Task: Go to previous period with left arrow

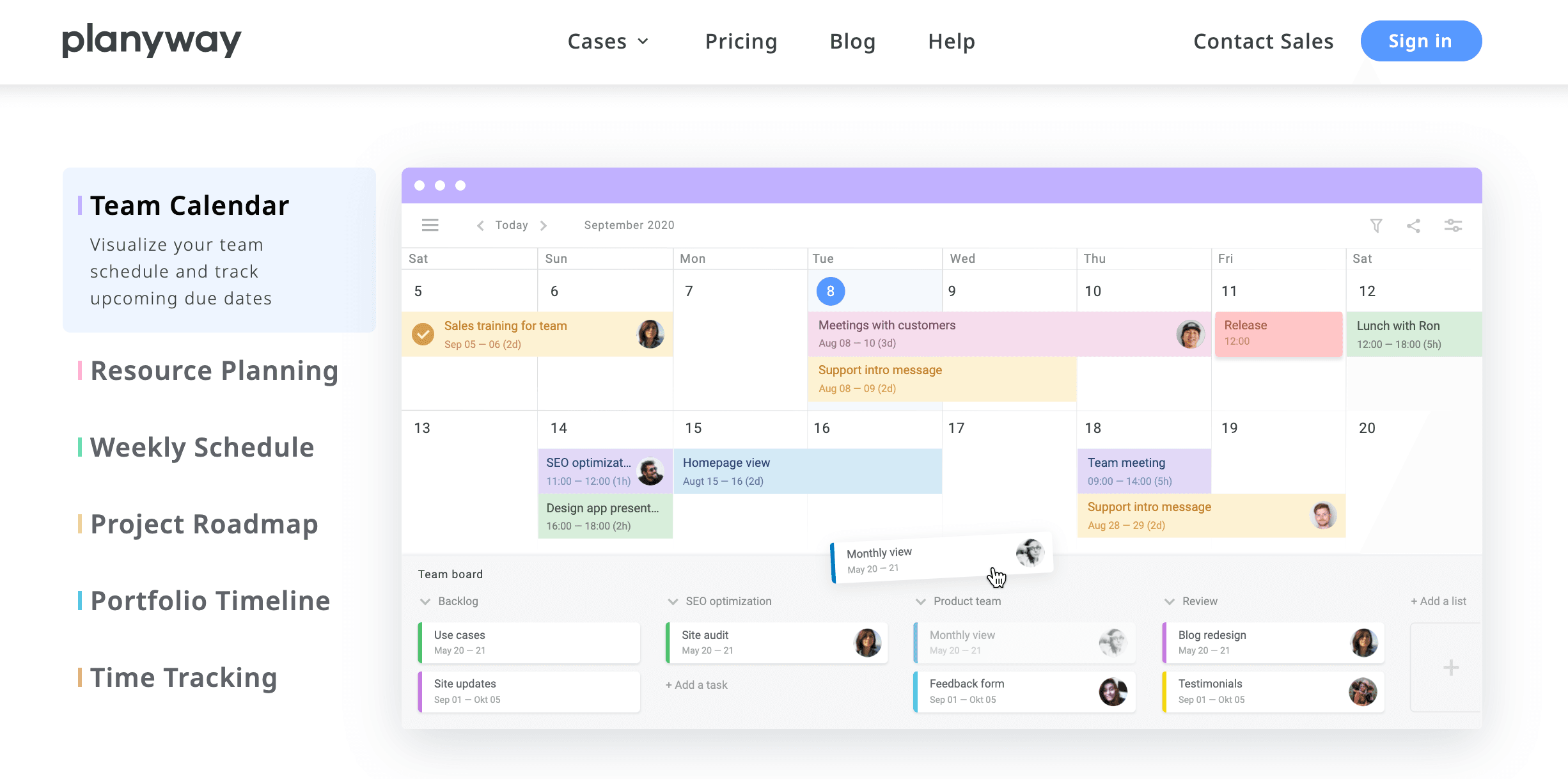Action: [x=480, y=225]
